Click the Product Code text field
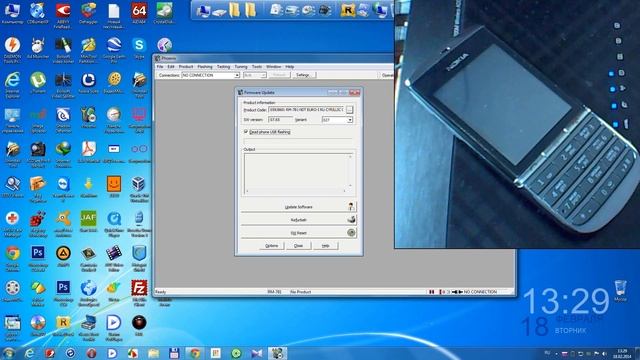 tap(306, 110)
